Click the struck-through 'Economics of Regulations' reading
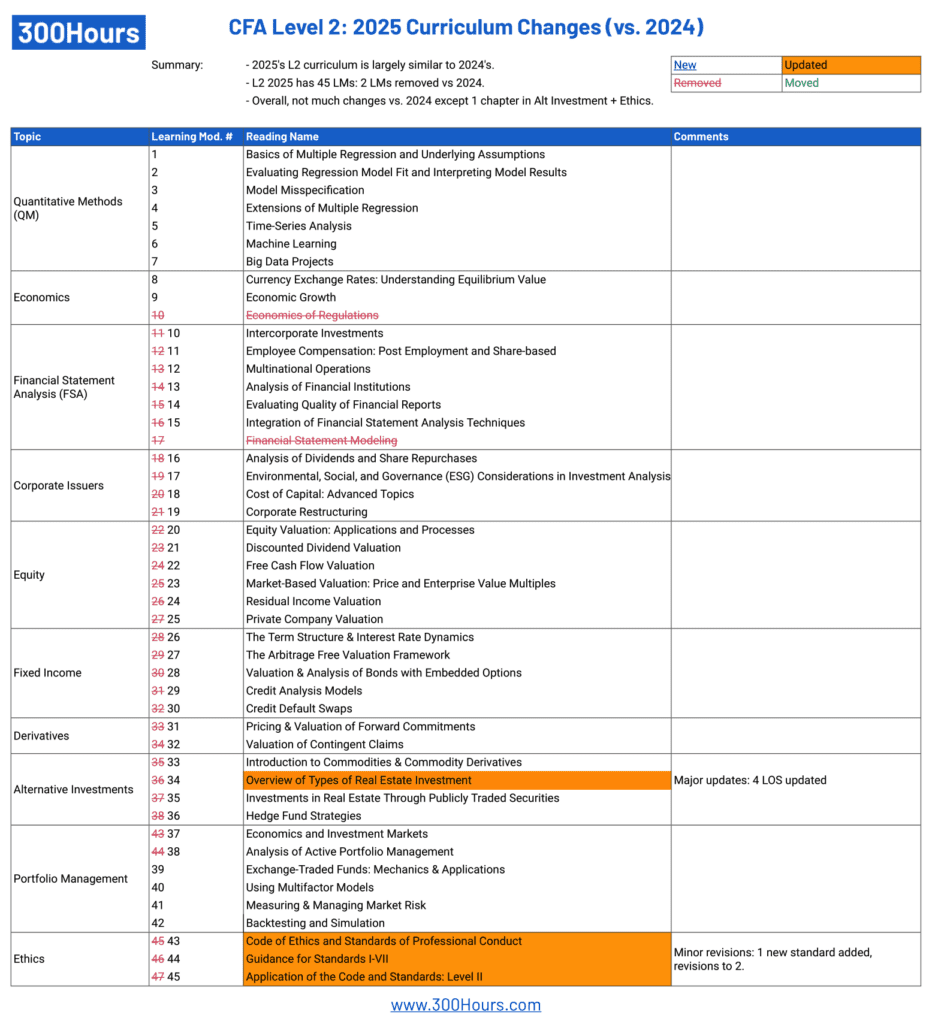This screenshot has width=929, height=1024. (312, 315)
